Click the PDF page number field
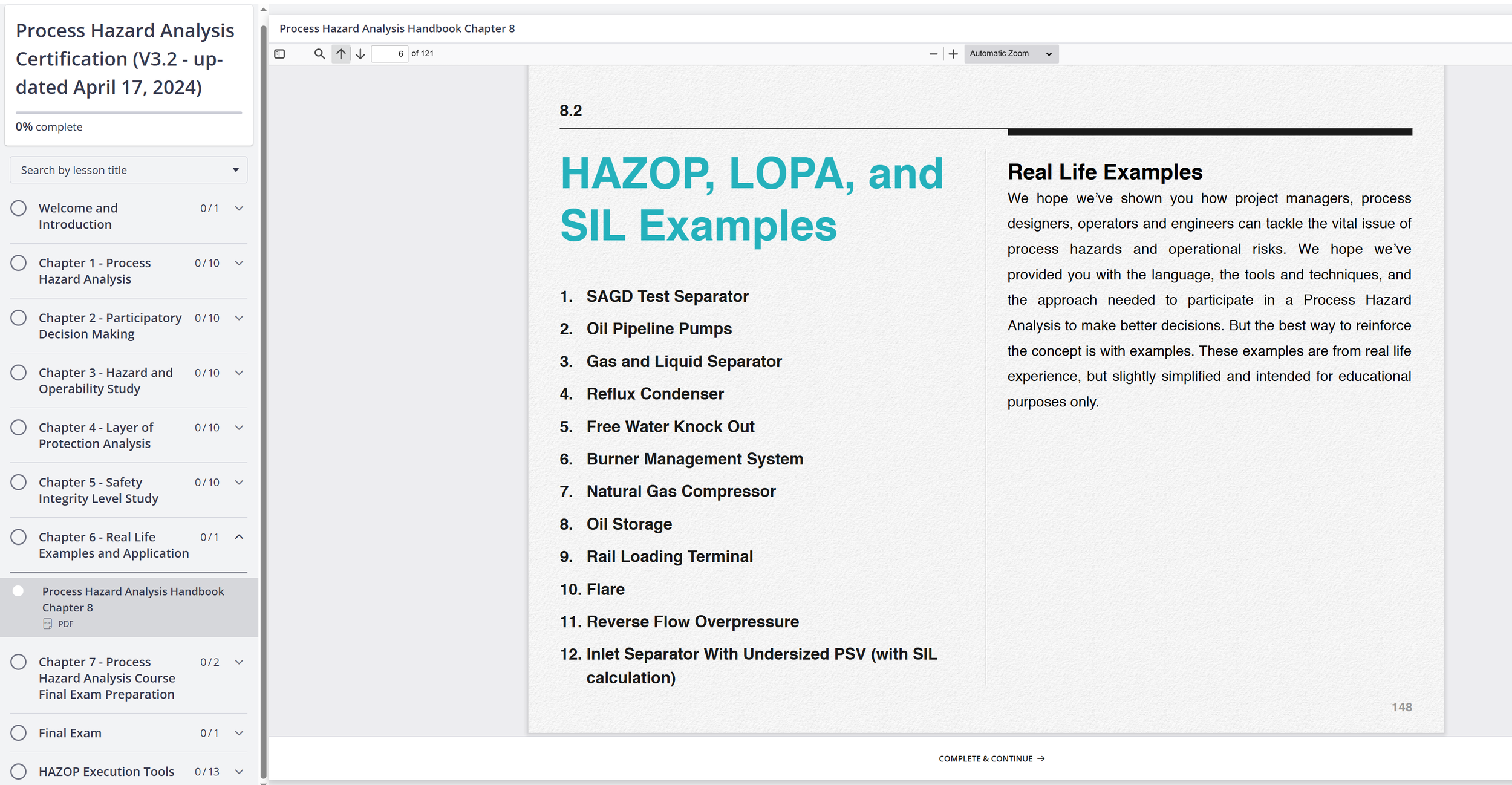Screen dimensions: 1512x785 coord(389,54)
